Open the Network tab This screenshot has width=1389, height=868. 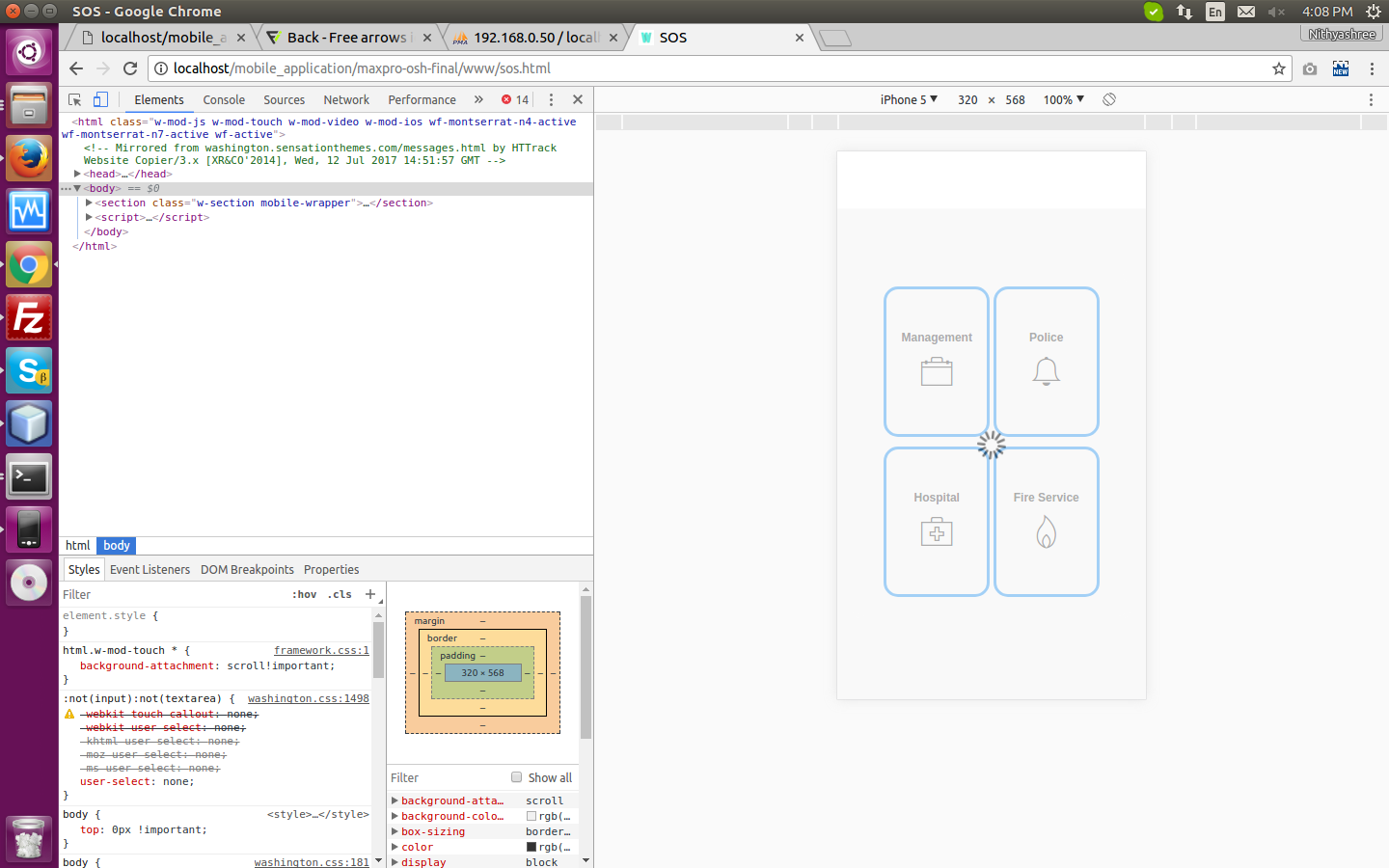[346, 99]
